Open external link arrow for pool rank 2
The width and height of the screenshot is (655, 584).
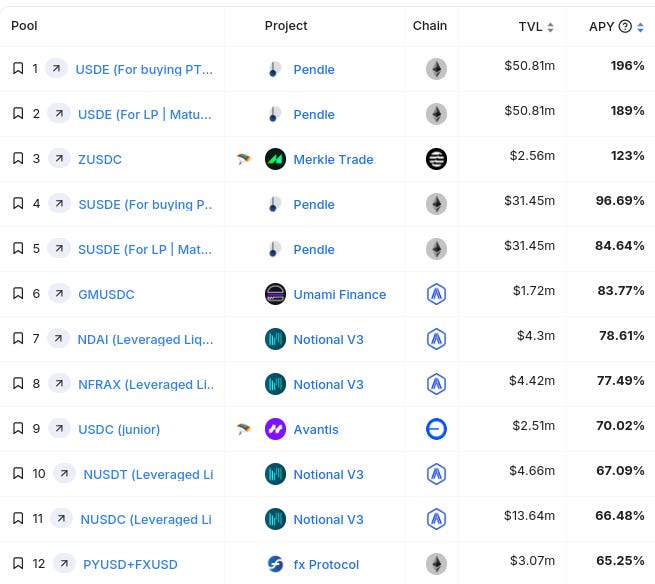pos(59,113)
